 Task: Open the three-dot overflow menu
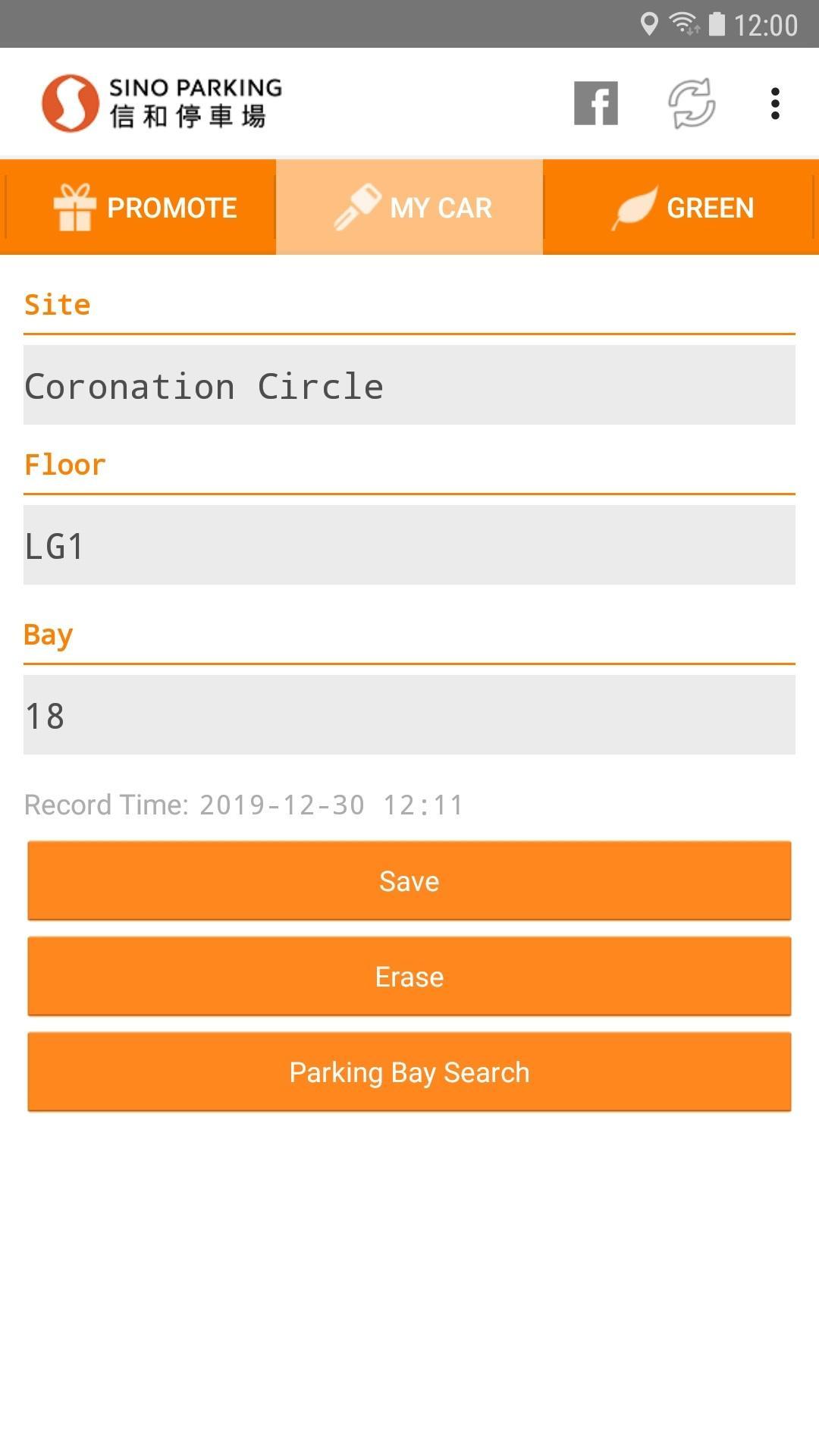coord(774,103)
